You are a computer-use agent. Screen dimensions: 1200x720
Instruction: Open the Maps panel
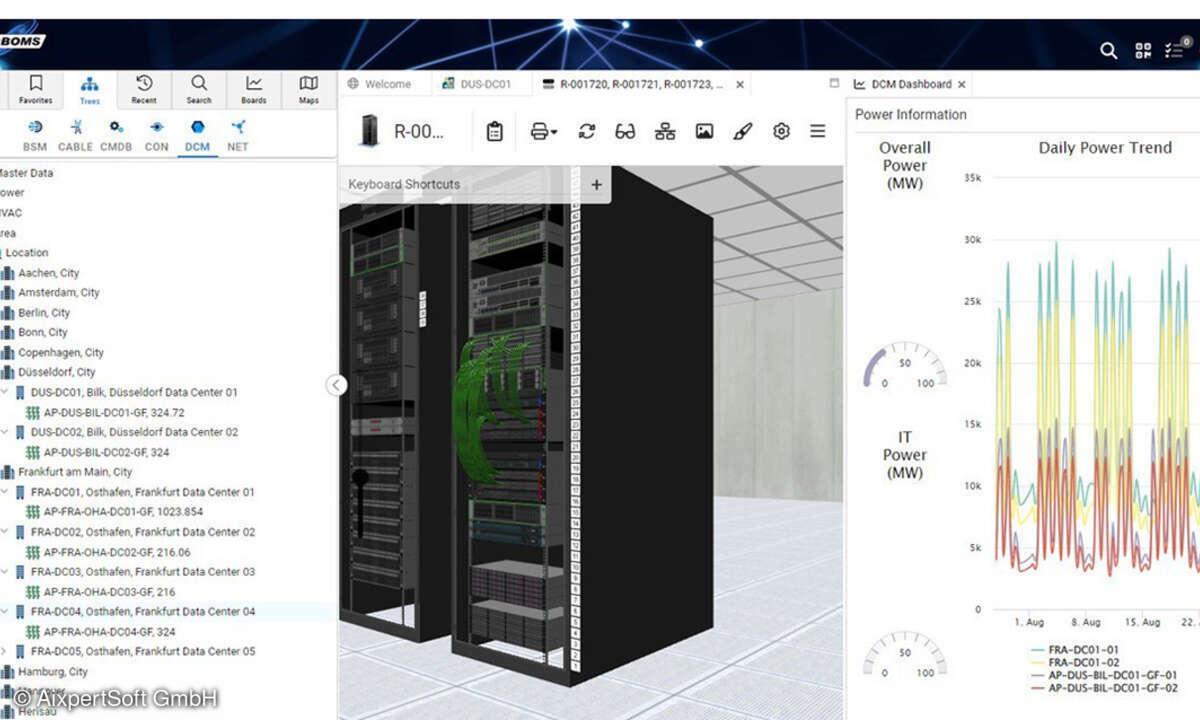(309, 89)
